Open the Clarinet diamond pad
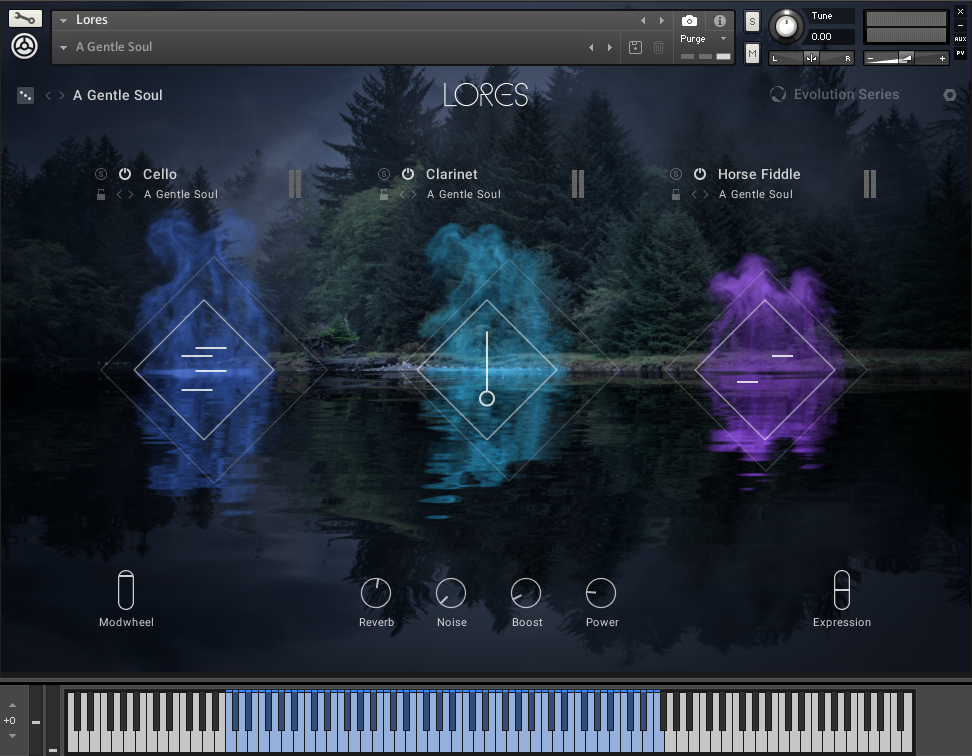This screenshot has height=756, width=972. click(487, 370)
